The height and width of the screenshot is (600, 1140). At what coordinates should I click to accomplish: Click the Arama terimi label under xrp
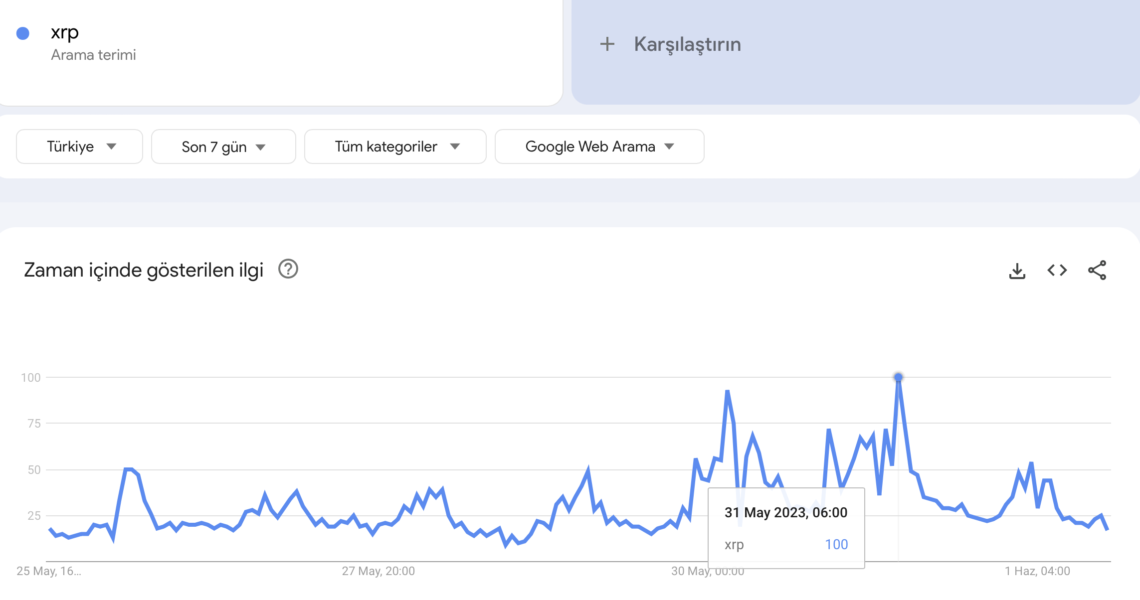click(93, 55)
